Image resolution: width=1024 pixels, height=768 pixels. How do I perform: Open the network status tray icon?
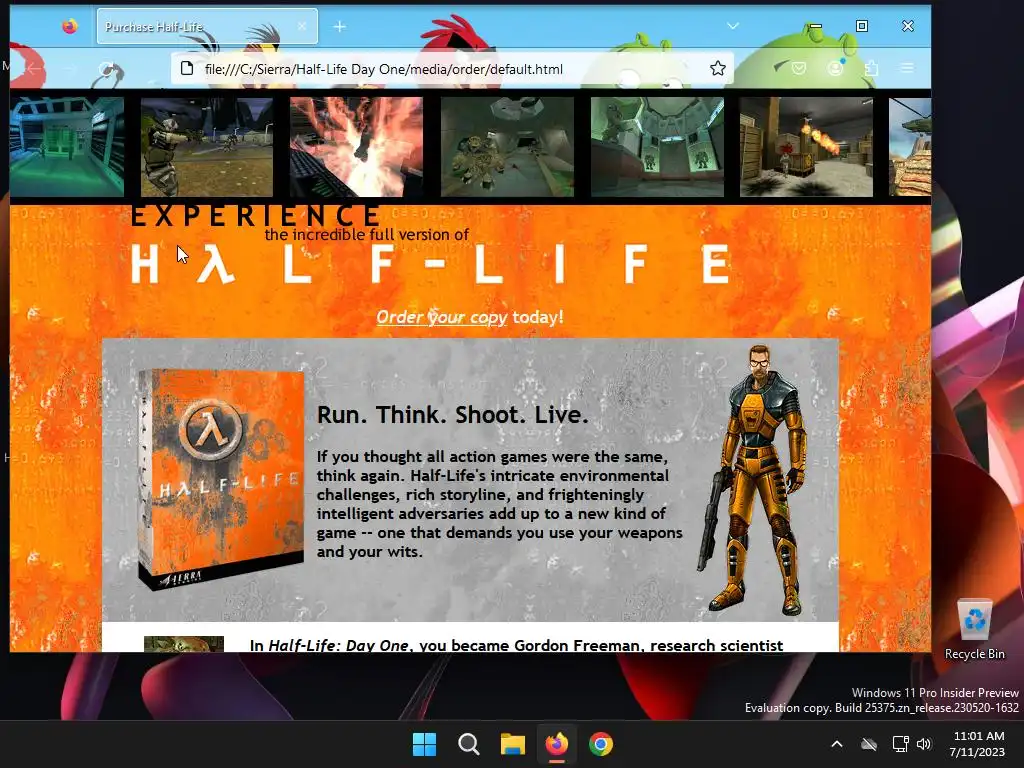[x=901, y=744]
